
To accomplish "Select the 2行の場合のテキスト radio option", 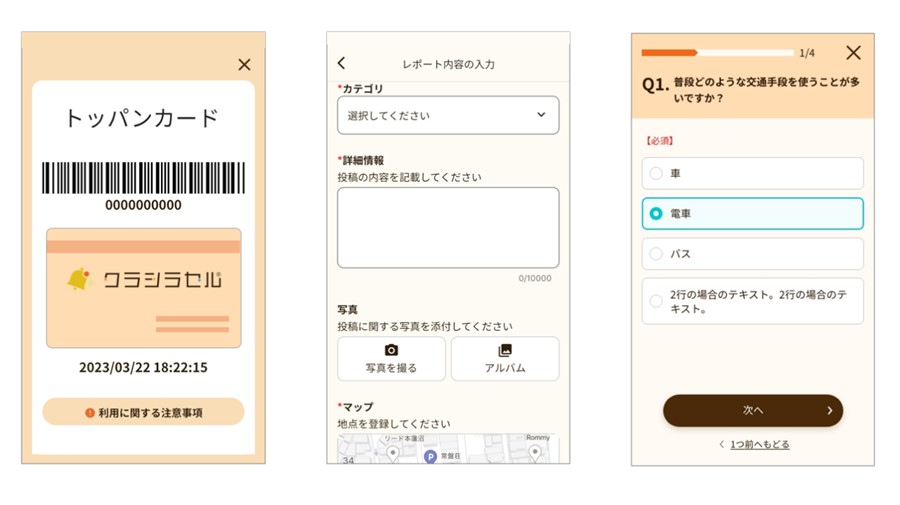I will click(752, 301).
